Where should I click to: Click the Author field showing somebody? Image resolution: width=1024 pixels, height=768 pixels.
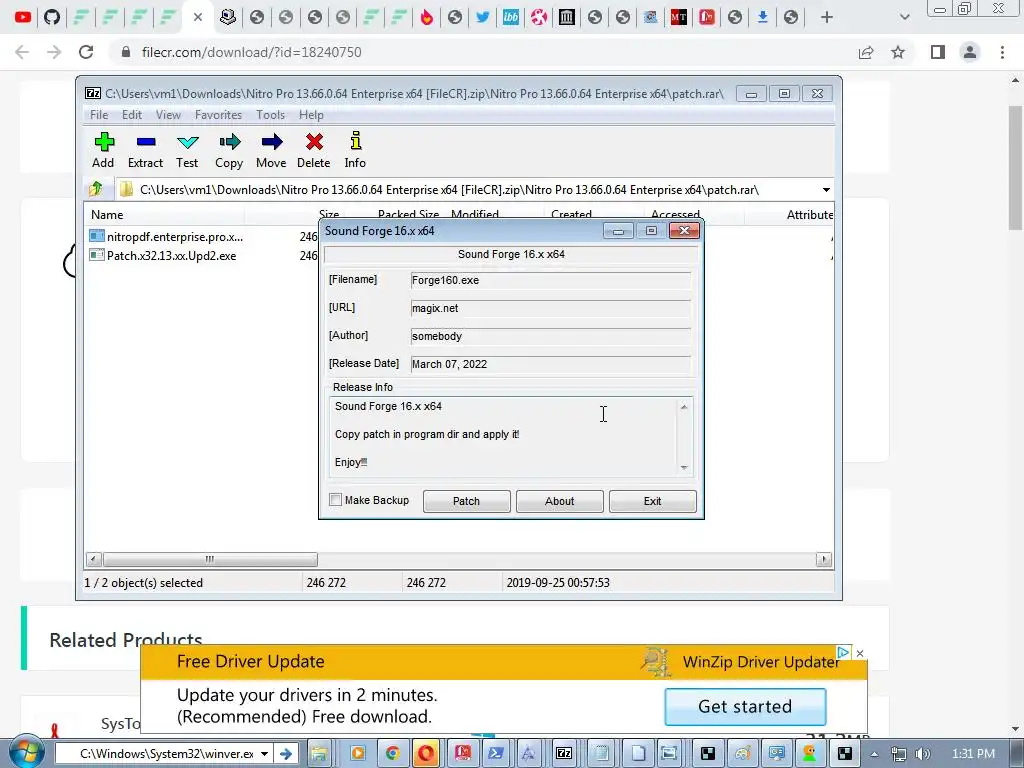(x=551, y=336)
